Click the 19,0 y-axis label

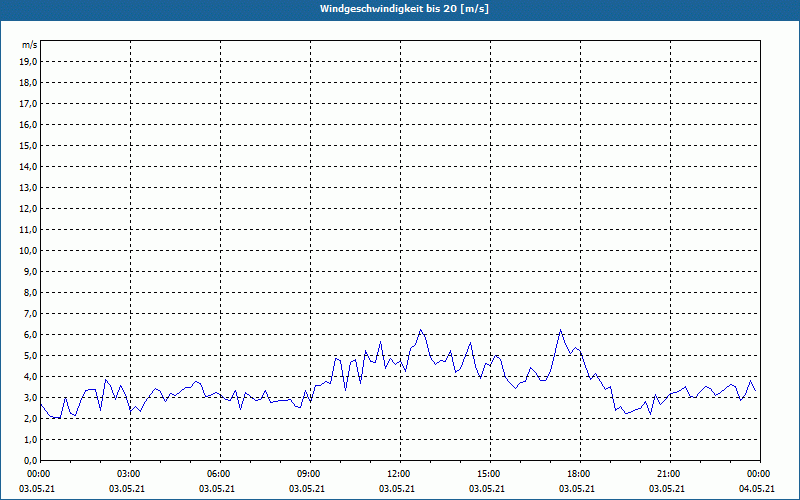[x=29, y=62]
